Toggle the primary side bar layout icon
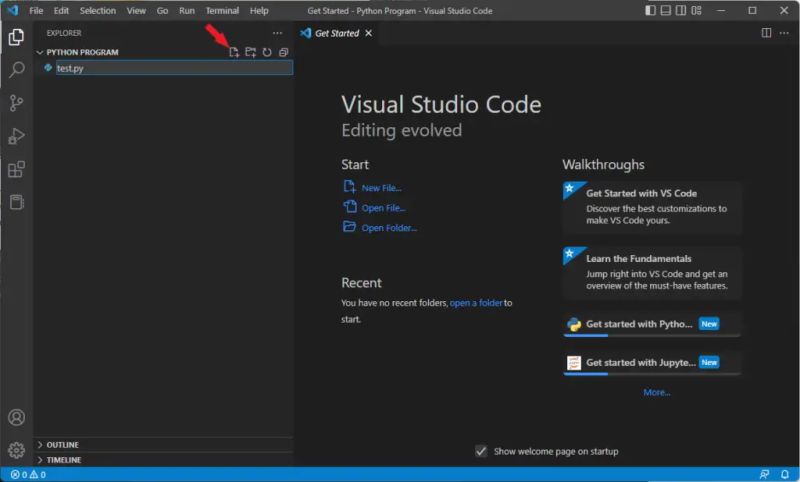800x482 pixels. coord(651,10)
